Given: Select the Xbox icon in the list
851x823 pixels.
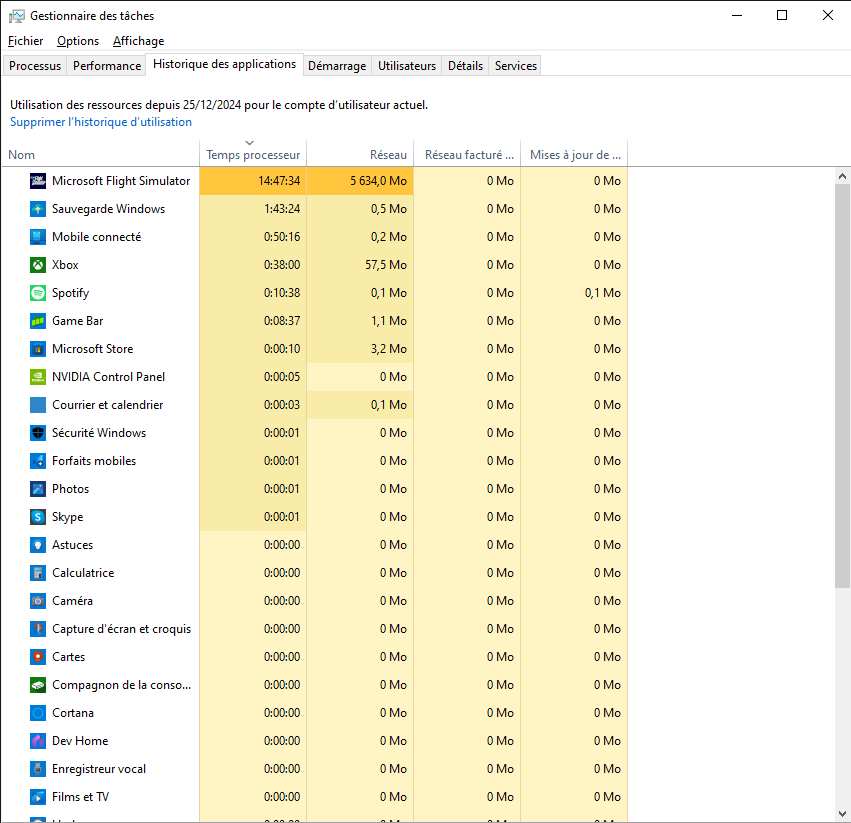Looking at the screenshot, I should click(x=37, y=265).
